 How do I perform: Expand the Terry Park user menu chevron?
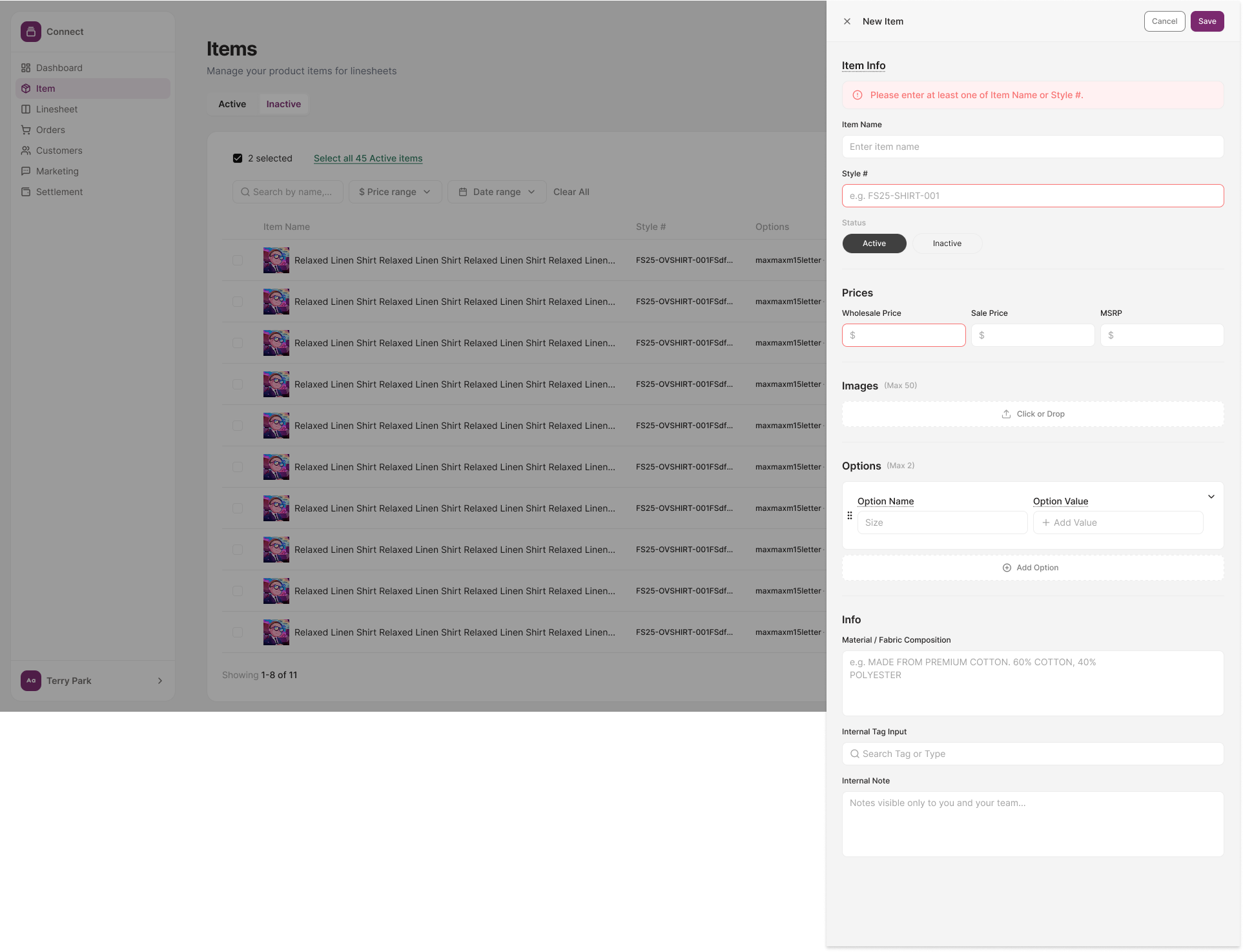pyautogui.click(x=160, y=681)
